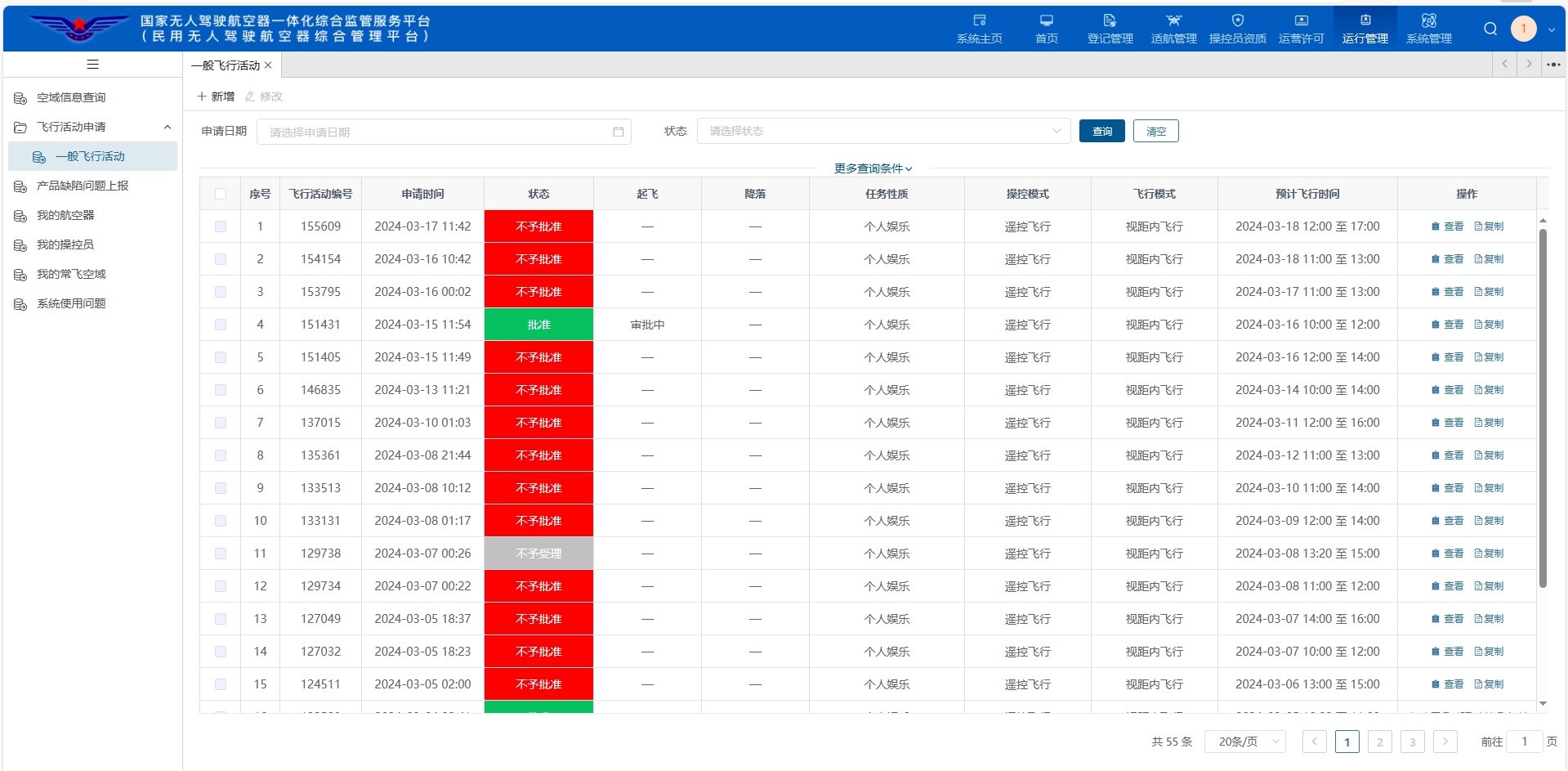Click the table vertical scrollbar

(1543, 407)
